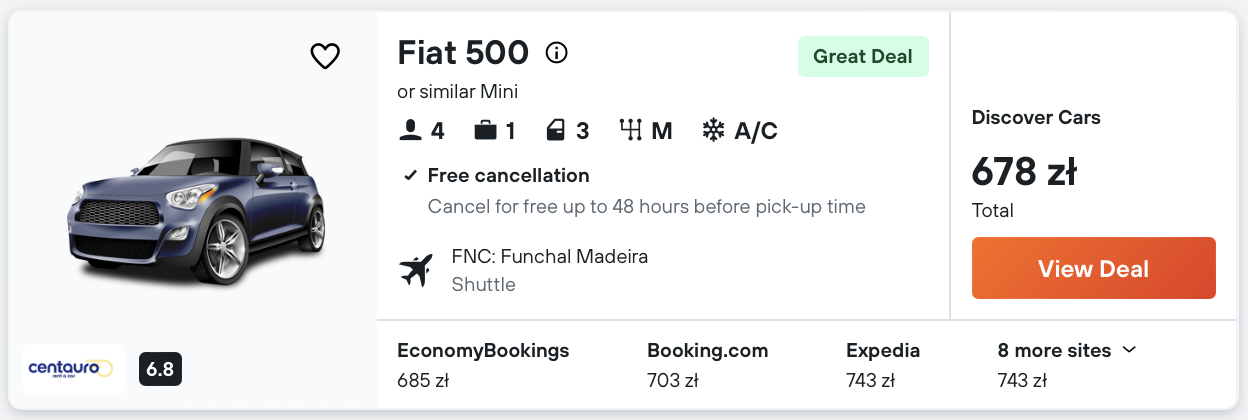Click the Fiat 500 title
Viewport: 1248px width, 420px height.
tap(462, 53)
